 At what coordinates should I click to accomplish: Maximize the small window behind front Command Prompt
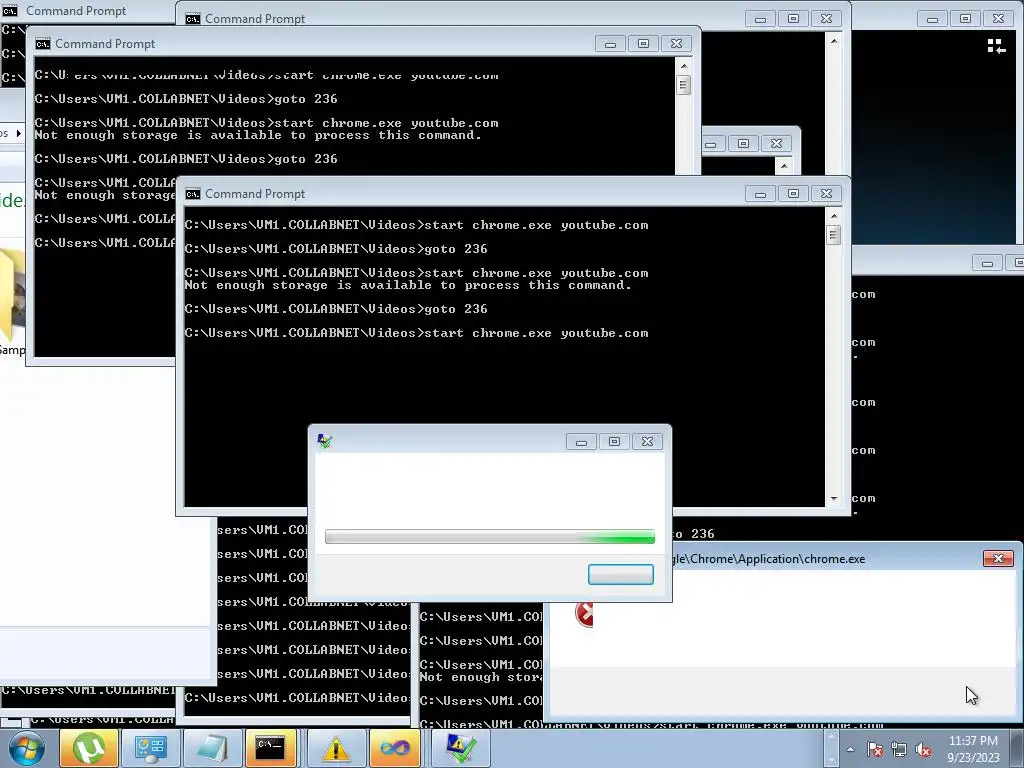743,144
